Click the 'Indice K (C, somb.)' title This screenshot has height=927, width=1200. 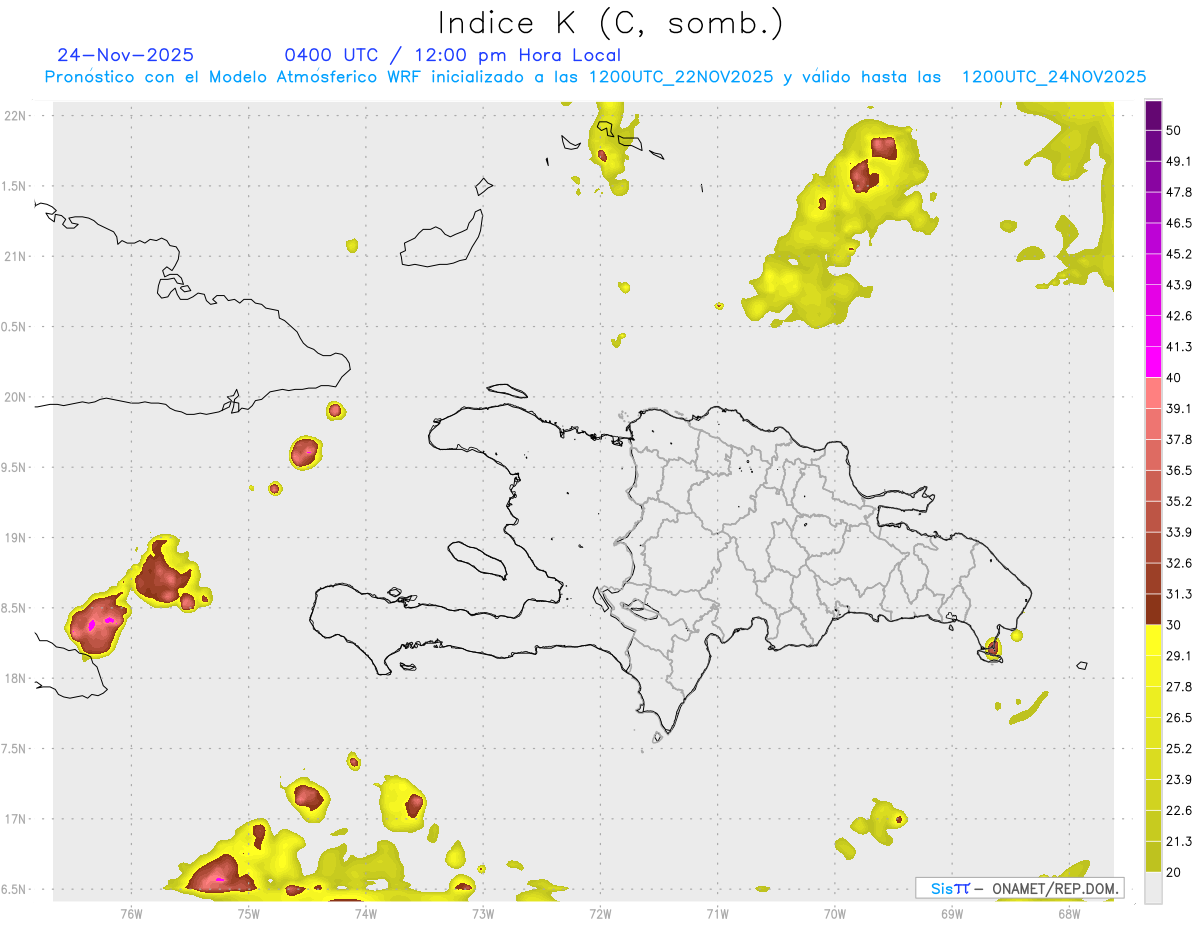610,23
